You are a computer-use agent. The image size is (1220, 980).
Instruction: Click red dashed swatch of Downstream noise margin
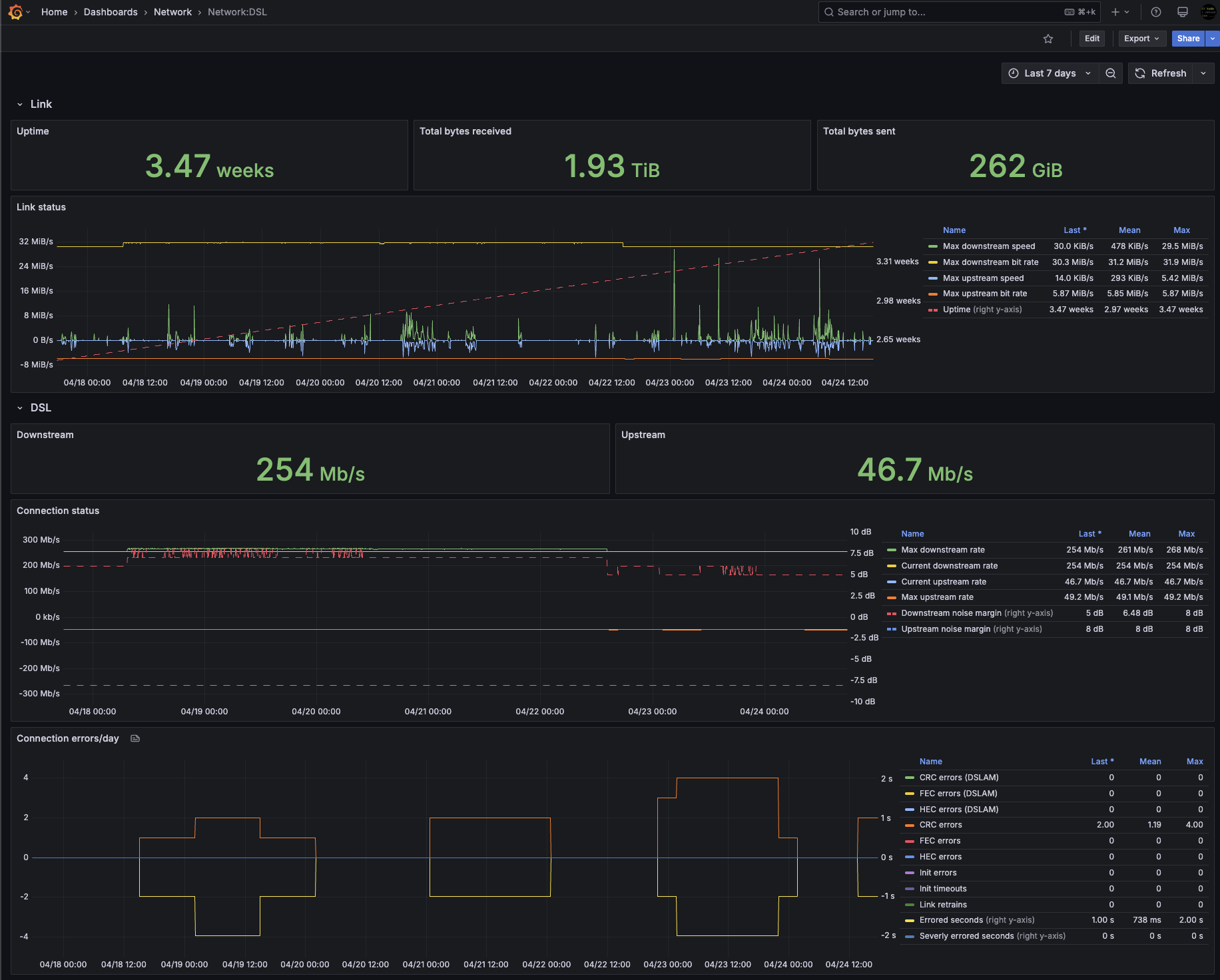(x=892, y=613)
